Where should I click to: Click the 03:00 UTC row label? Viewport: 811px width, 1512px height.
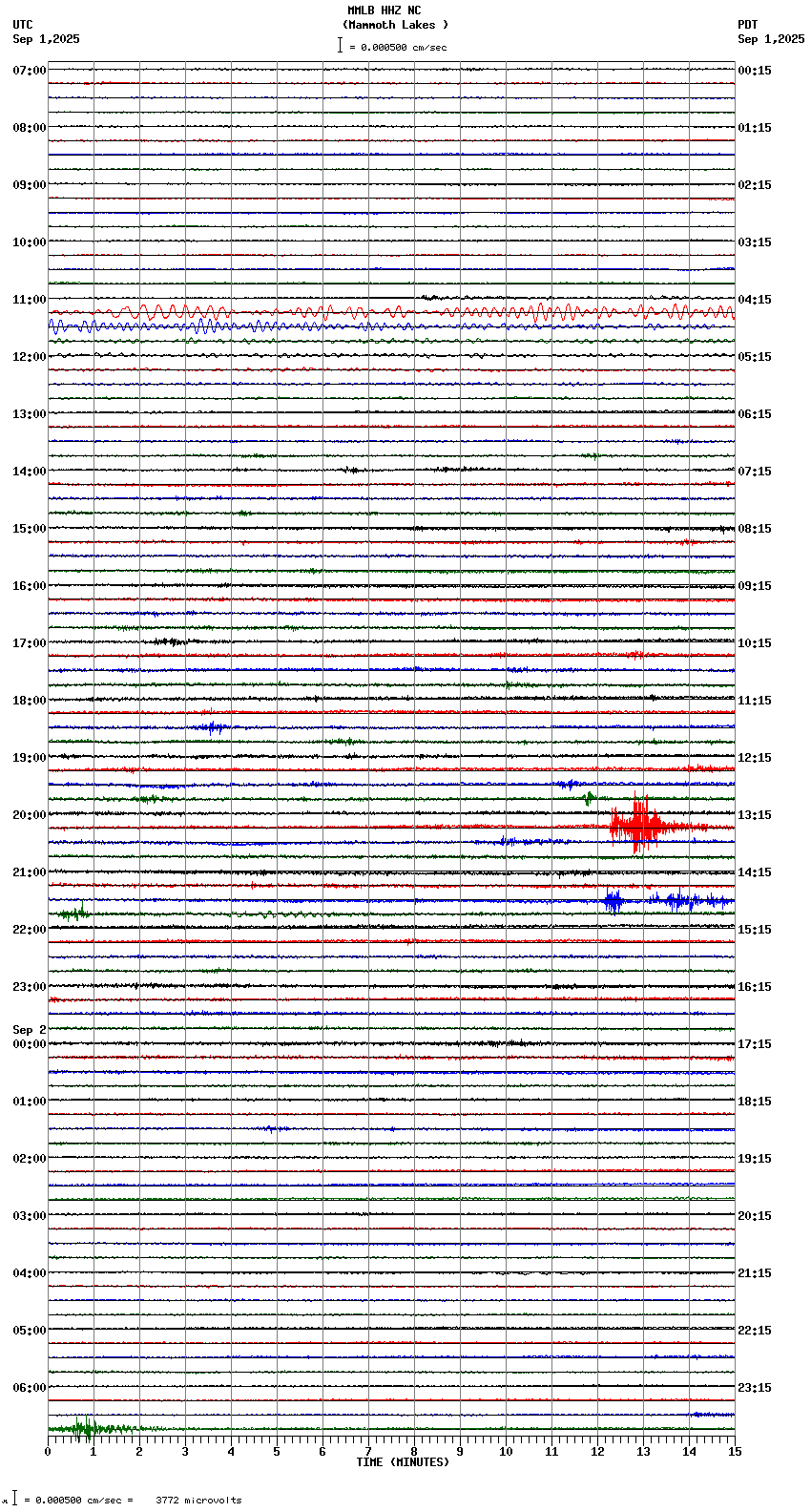pyautogui.click(x=30, y=1216)
